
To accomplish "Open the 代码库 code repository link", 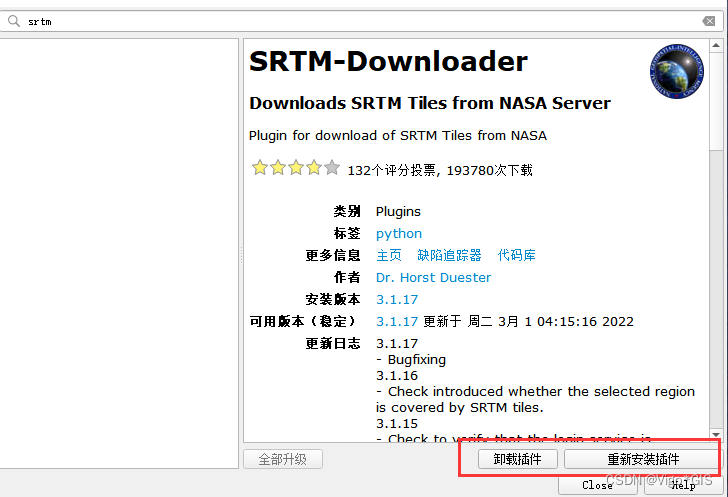I will tap(516, 255).
